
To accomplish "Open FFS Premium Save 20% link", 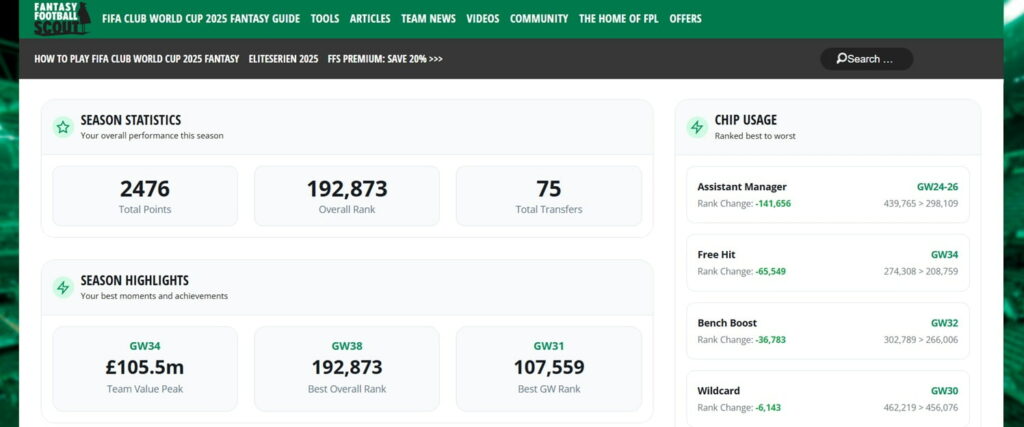I will click(x=385, y=59).
